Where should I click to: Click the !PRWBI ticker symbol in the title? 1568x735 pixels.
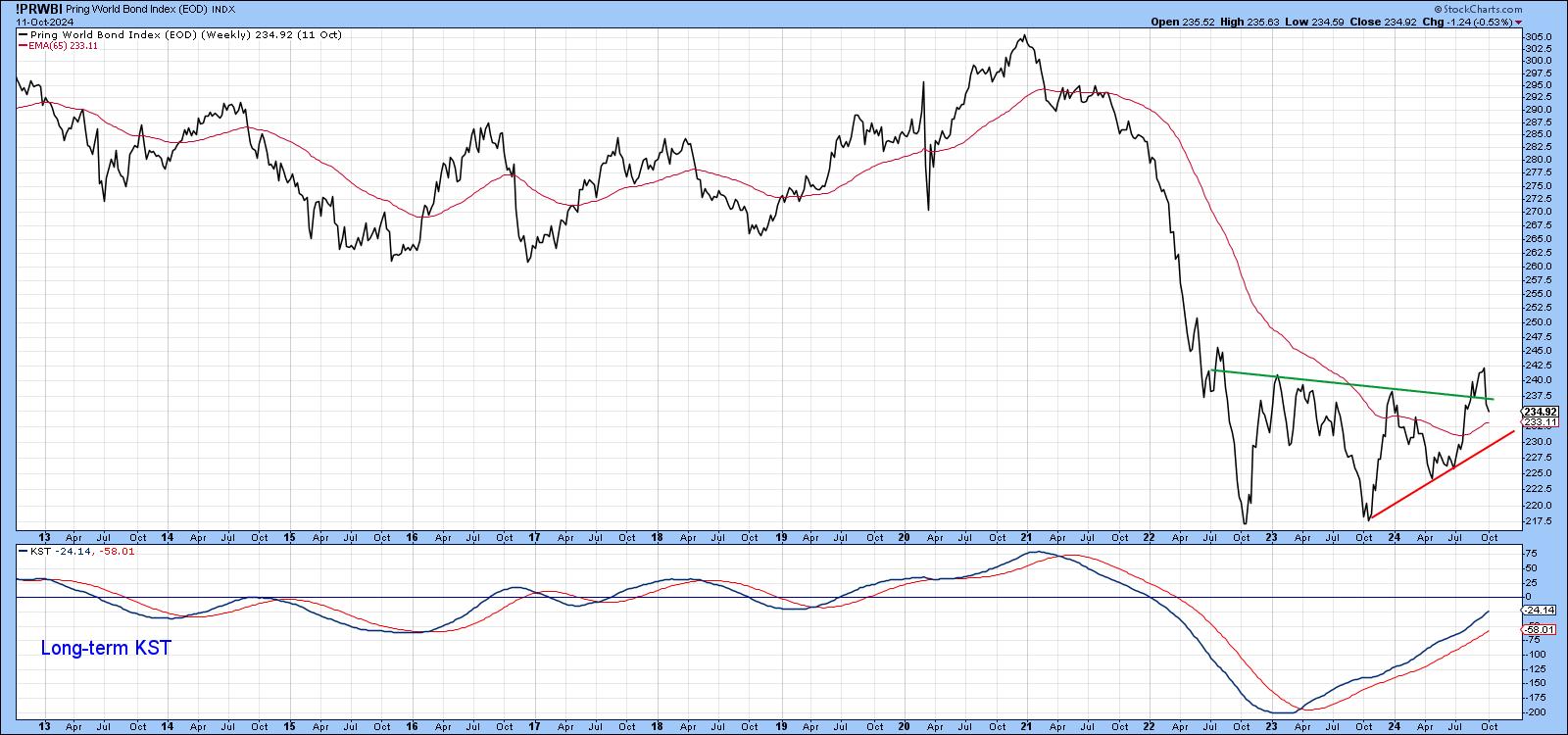coord(37,10)
